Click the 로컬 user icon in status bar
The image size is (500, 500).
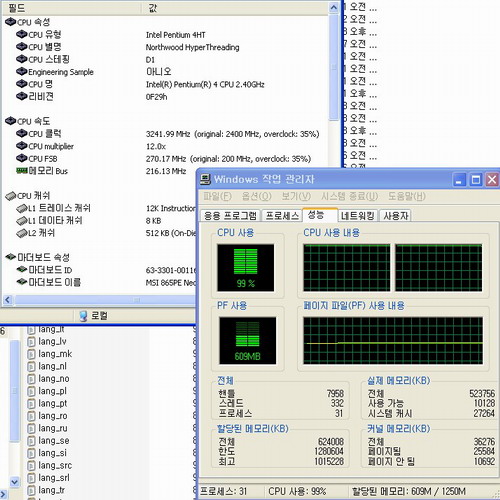(83, 316)
